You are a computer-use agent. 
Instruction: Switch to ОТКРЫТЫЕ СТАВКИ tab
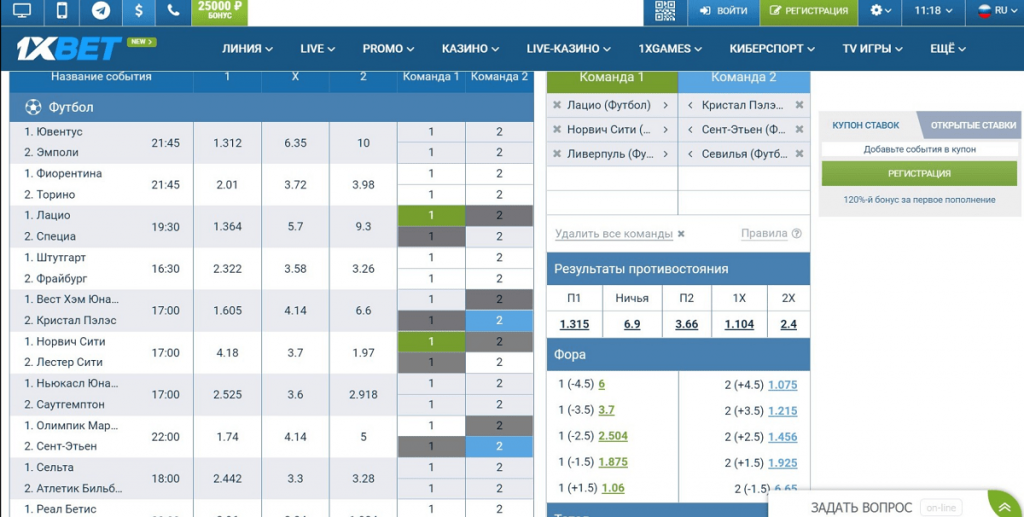pyautogui.click(x=972, y=125)
